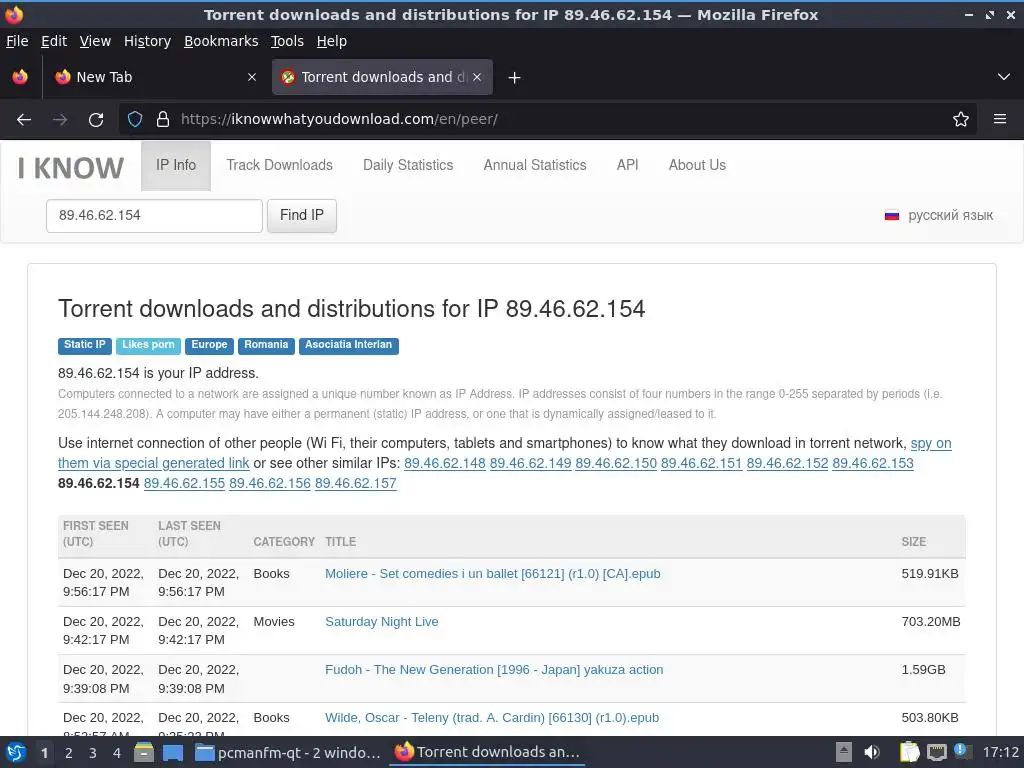Click the Russian flag icon
Image resolution: width=1024 pixels, height=768 pixels.
tap(891, 216)
